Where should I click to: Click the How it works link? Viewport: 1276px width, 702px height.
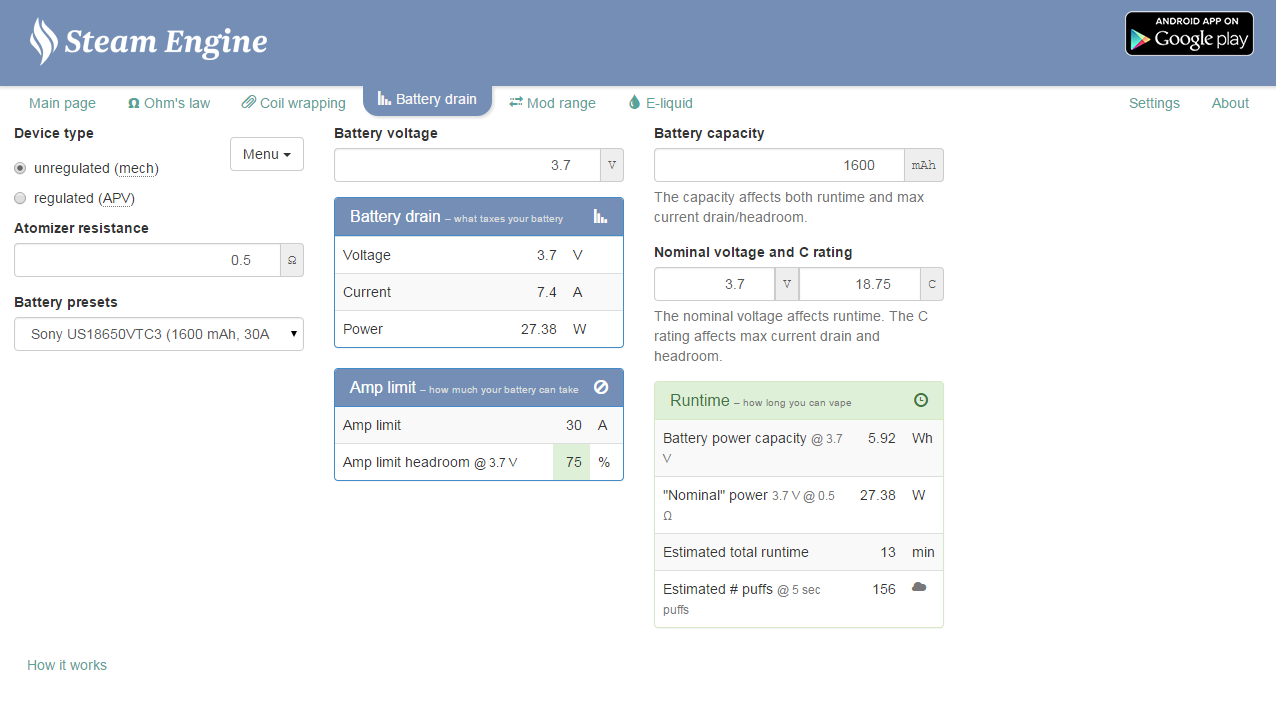click(67, 665)
